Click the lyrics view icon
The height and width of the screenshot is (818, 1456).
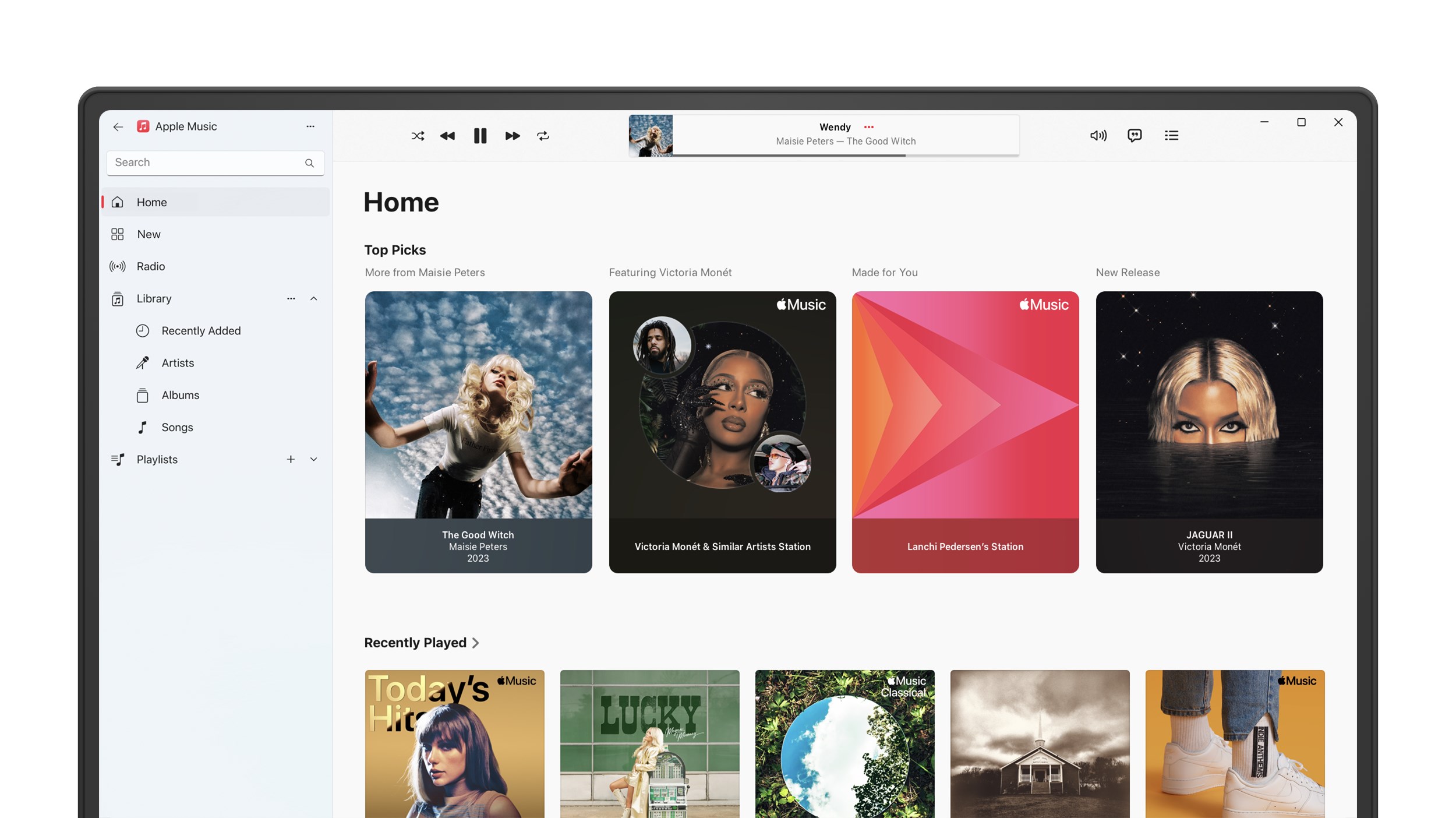[x=1135, y=135]
